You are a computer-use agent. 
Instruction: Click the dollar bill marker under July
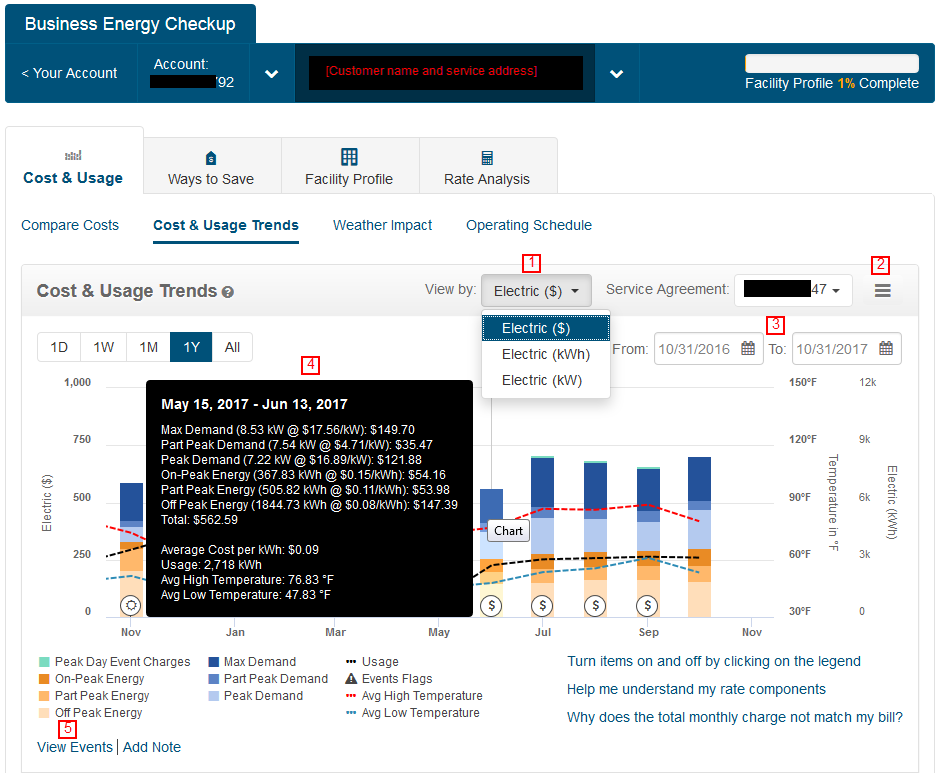(543, 605)
